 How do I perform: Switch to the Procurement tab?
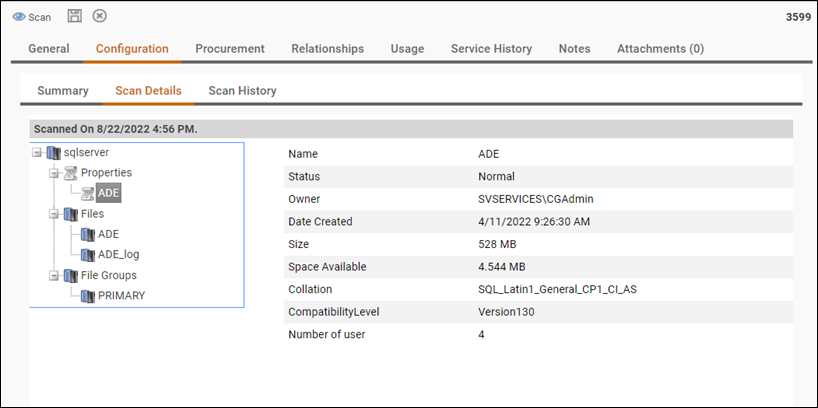click(x=229, y=48)
